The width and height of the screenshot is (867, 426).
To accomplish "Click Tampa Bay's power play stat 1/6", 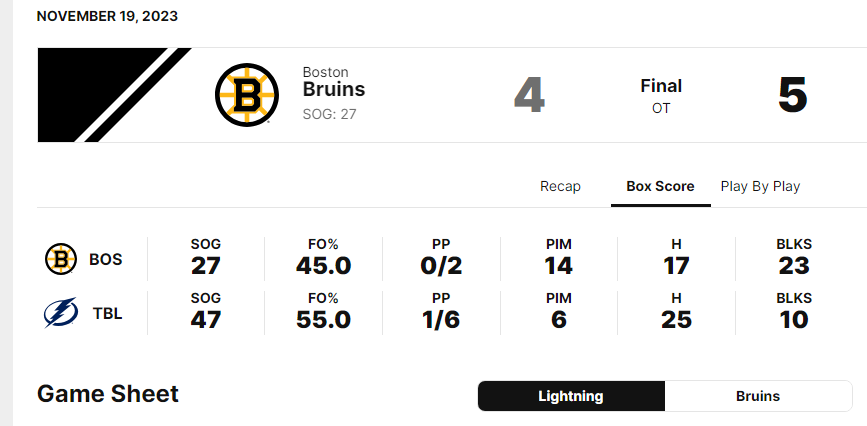I will [441, 320].
